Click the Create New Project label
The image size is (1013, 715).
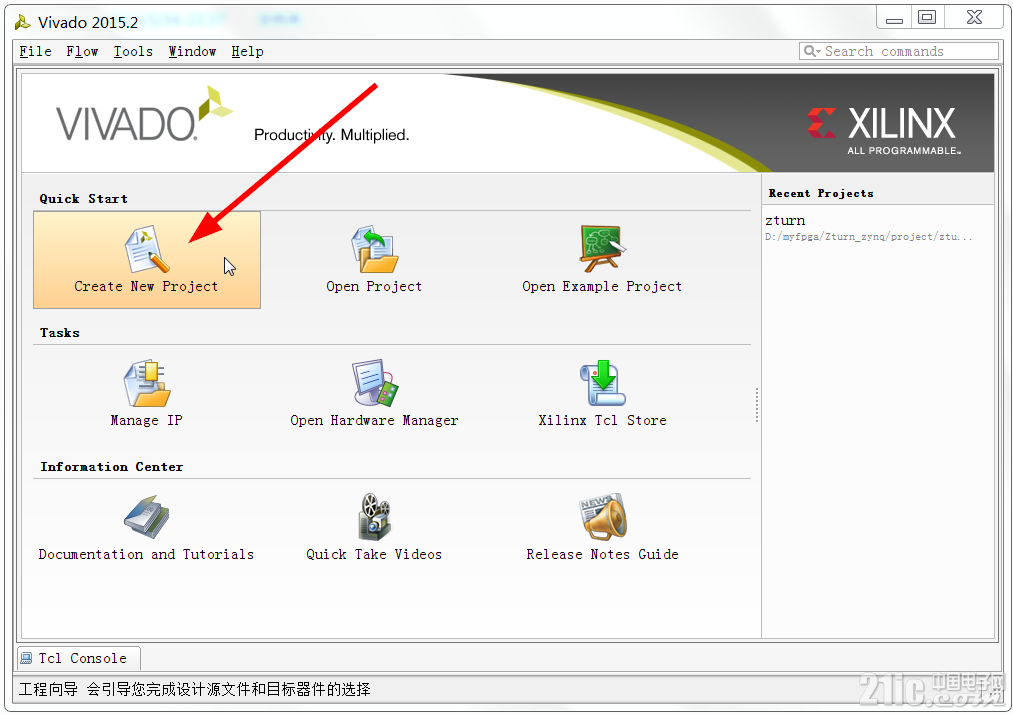[x=146, y=286]
